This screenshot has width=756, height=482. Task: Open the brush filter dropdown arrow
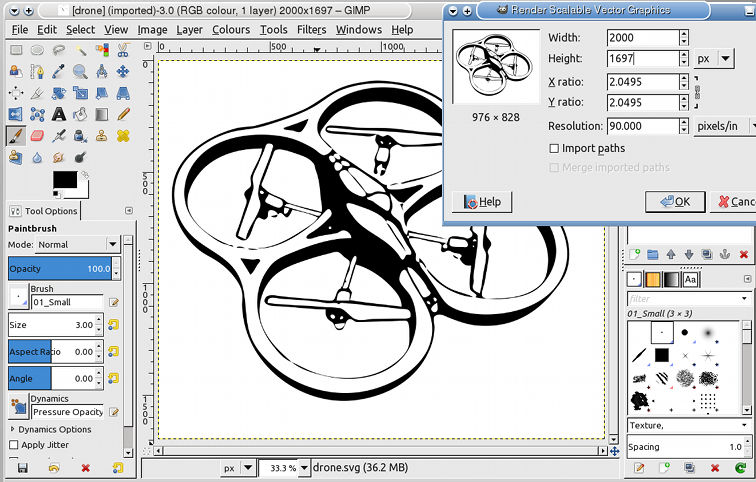pos(744,299)
